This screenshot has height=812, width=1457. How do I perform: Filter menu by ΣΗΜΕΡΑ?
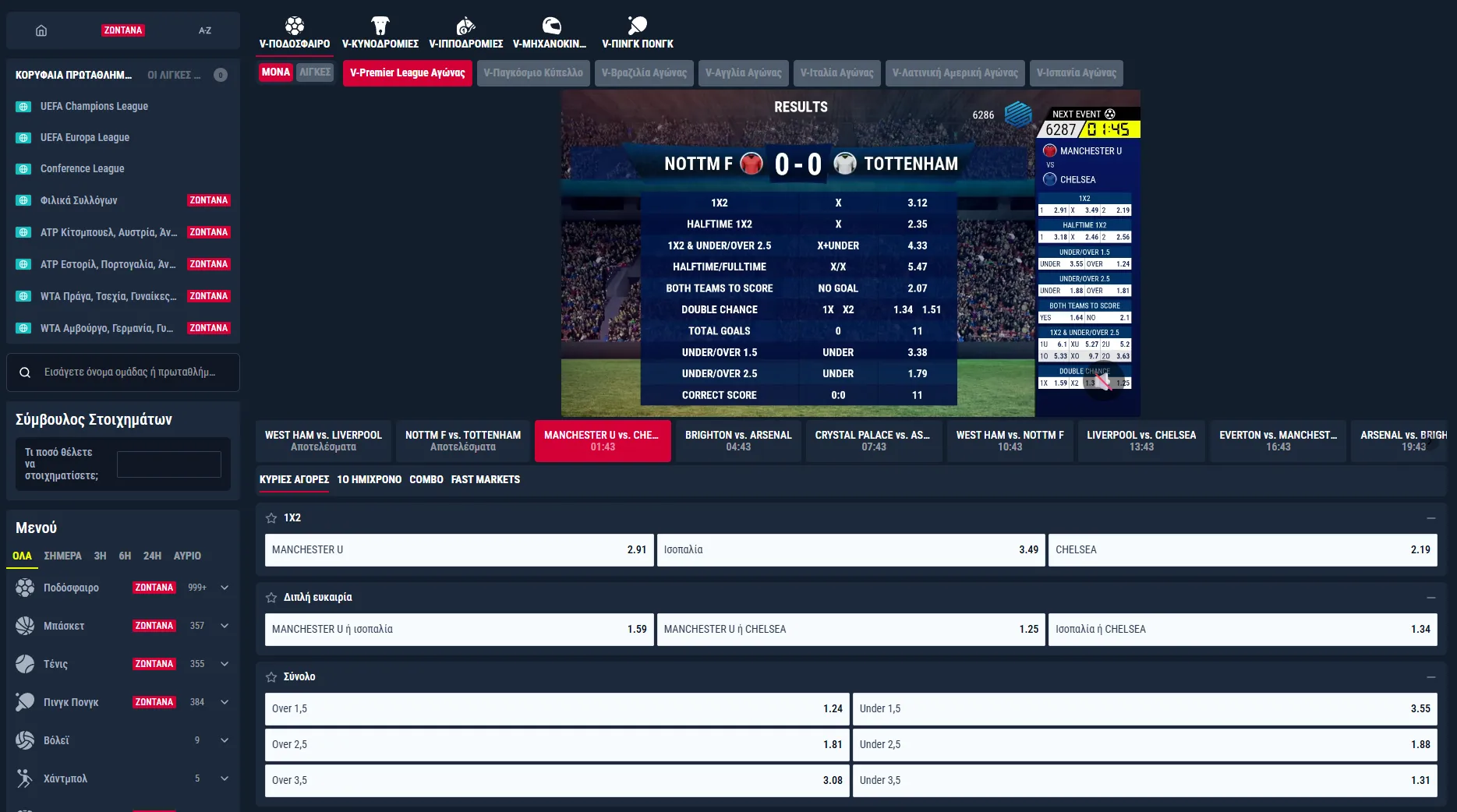(62, 556)
